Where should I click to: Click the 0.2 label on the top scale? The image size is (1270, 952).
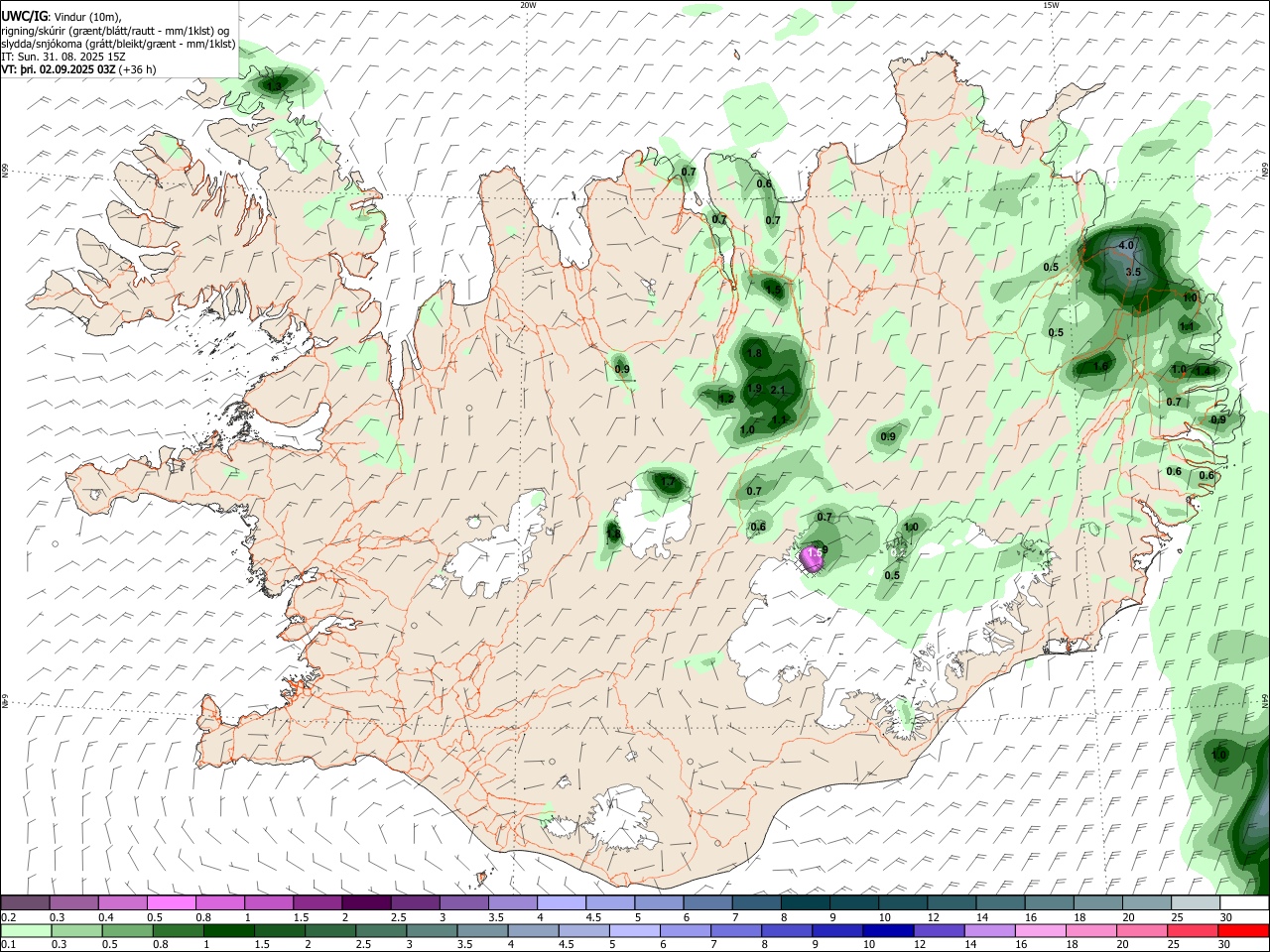9,917
